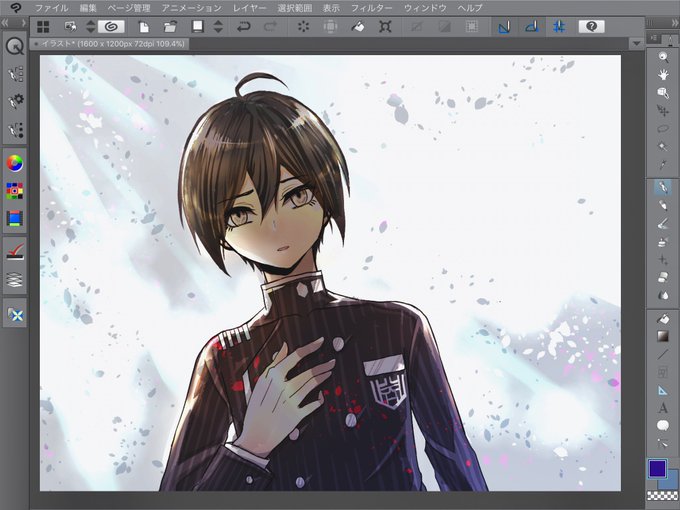Image resolution: width=680 pixels, height=510 pixels.
Task: Select the Pencil tool
Action: [x=663, y=206]
